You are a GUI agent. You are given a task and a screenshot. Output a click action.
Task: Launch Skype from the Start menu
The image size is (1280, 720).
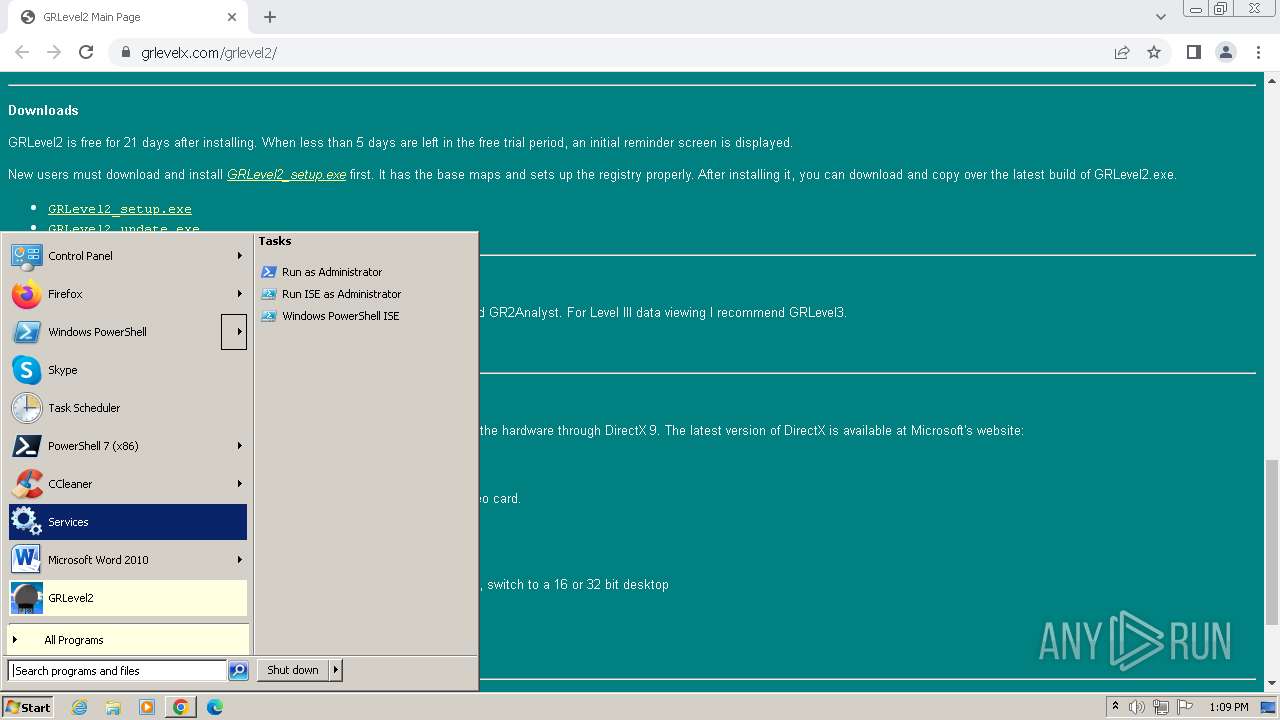pyautogui.click(x=127, y=370)
